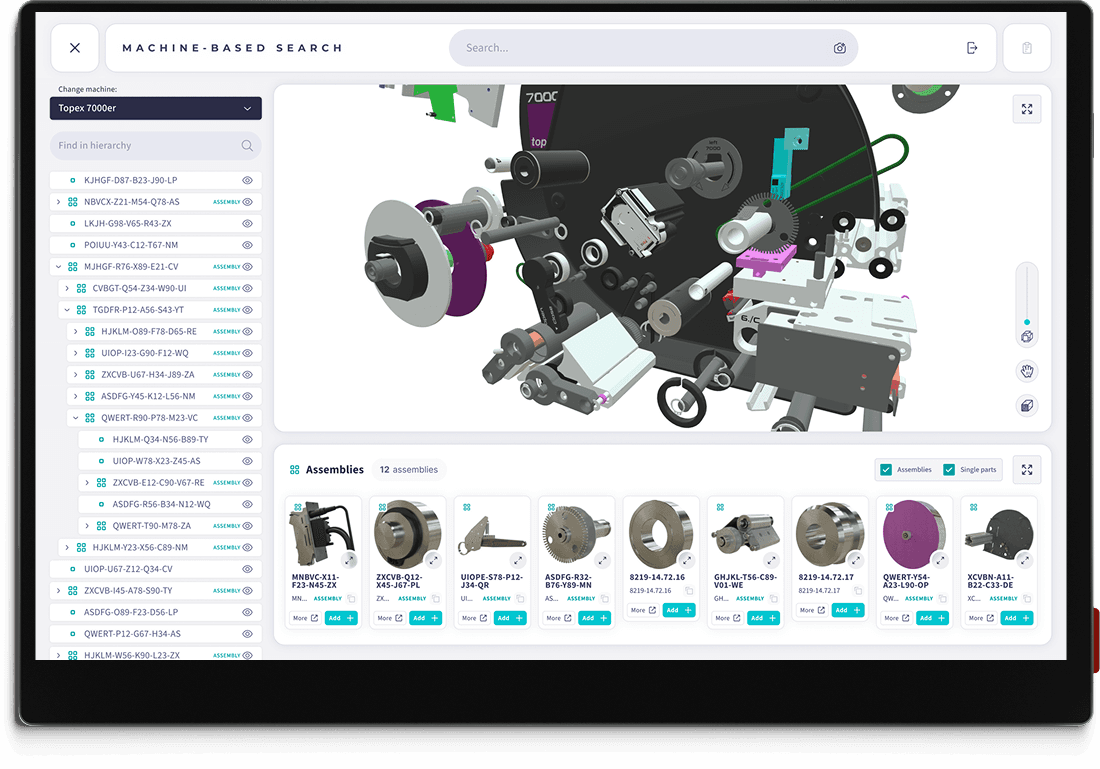Image resolution: width=1100 pixels, height=769 pixels.
Task: Toggle visibility of HJKLM-Q34-N56-B89-TY
Action: [x=248, y=439]
